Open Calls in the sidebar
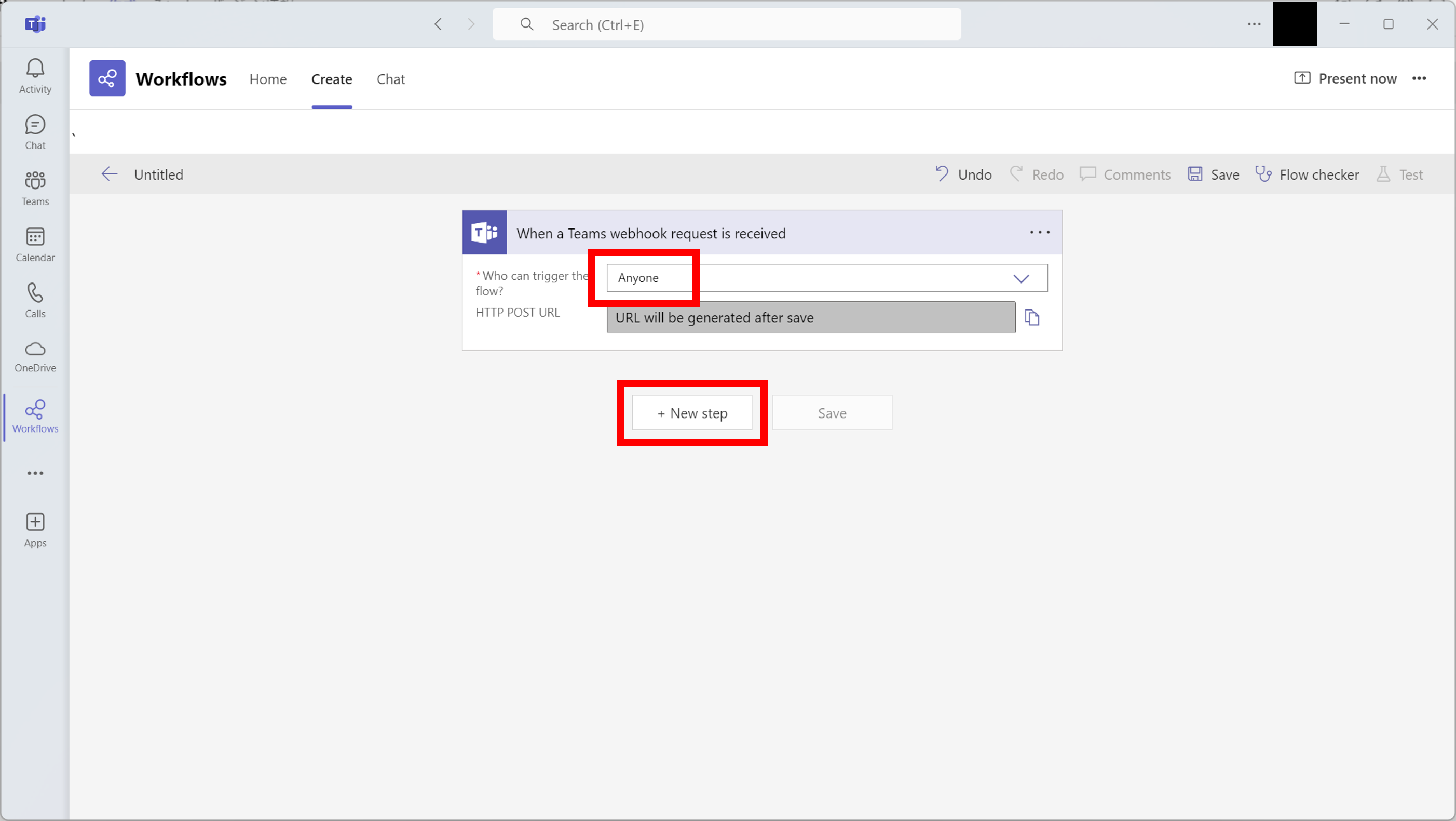The width and height of the screenshot is (1456, 821). (x=35, y=300)
